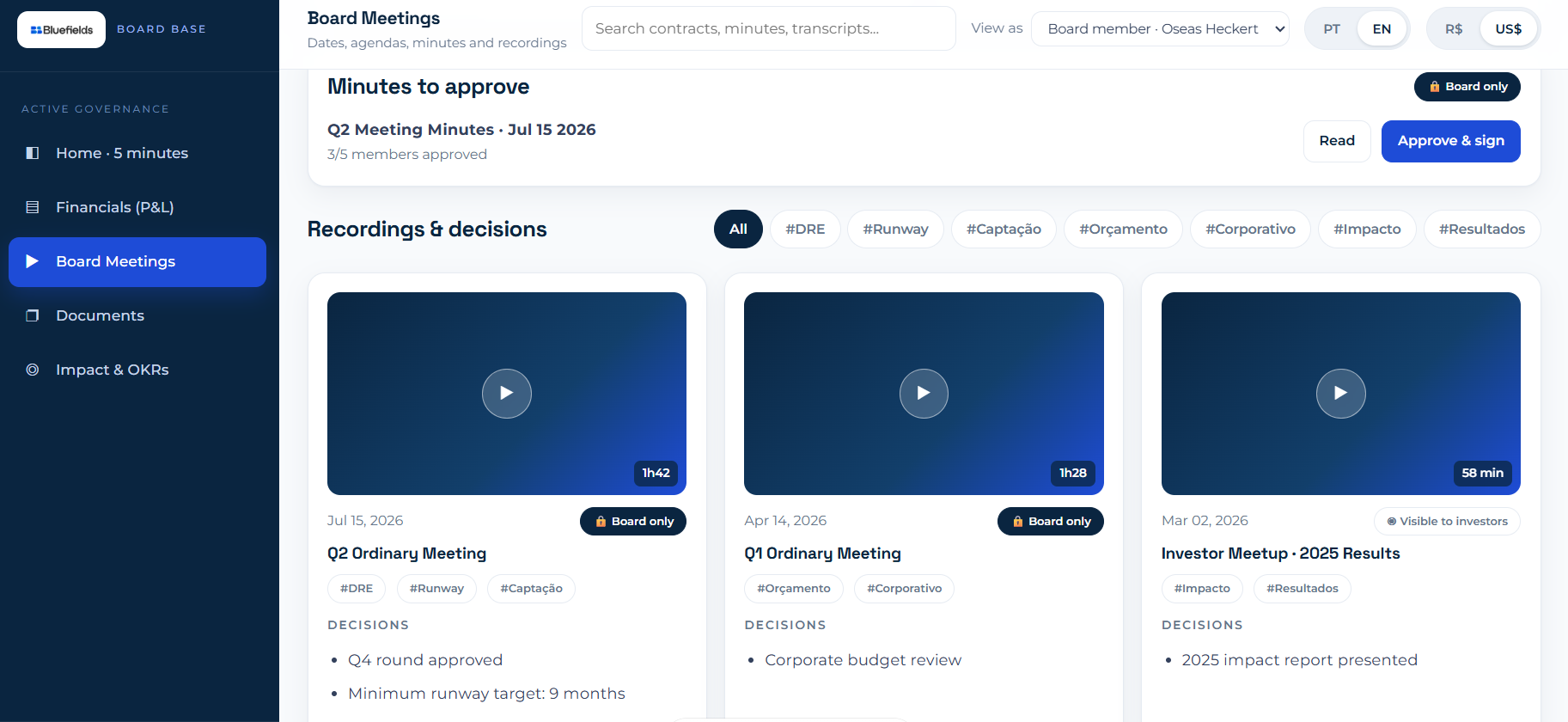This screenshot has width=1568, height=722.
Task: Click the Board only badge on Q1 Ordinary Meeting
Action: tap(1051, 521)
